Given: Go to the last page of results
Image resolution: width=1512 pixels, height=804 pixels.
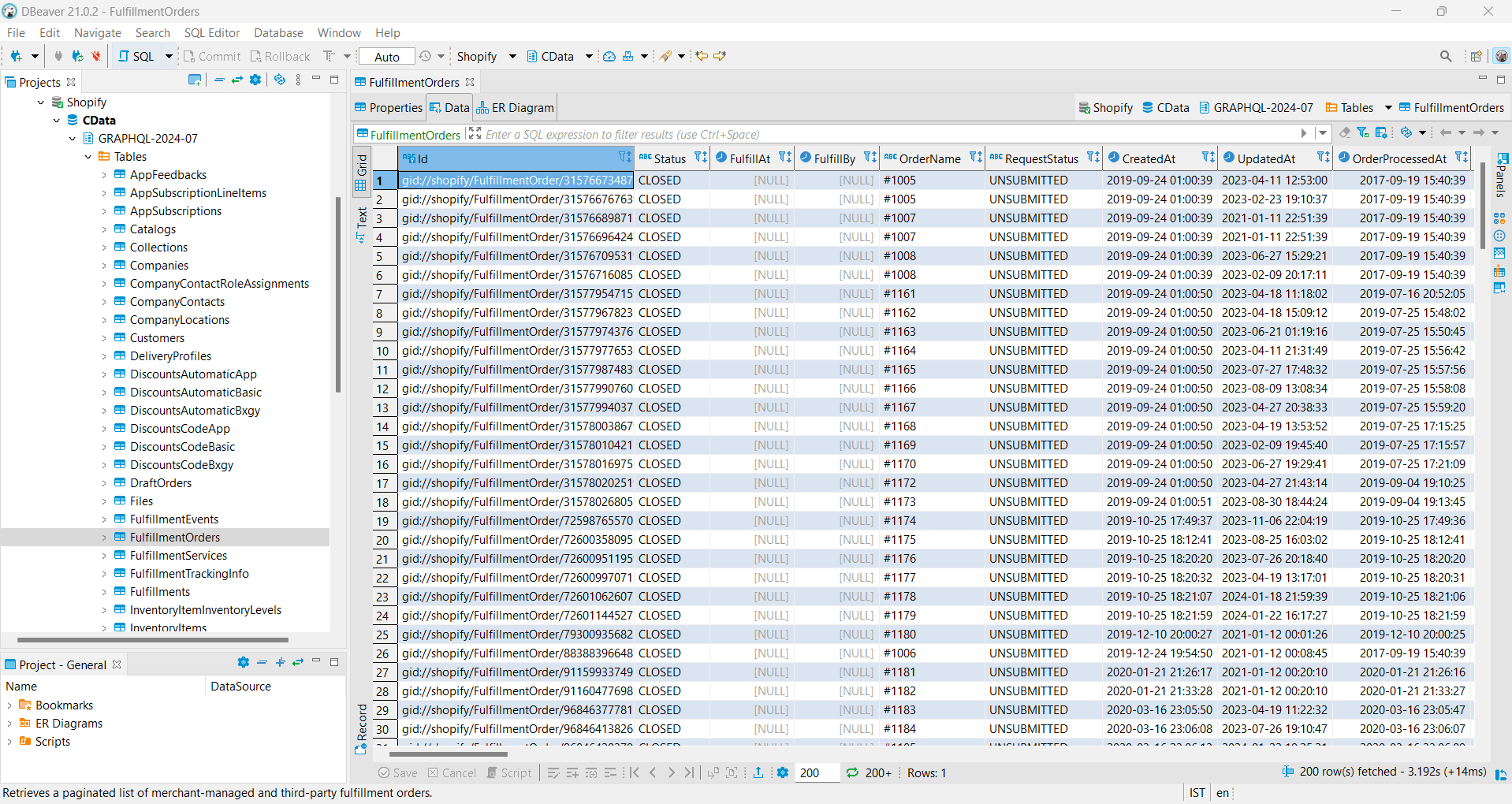Looking at the screenshot, I should pos(689,772).
